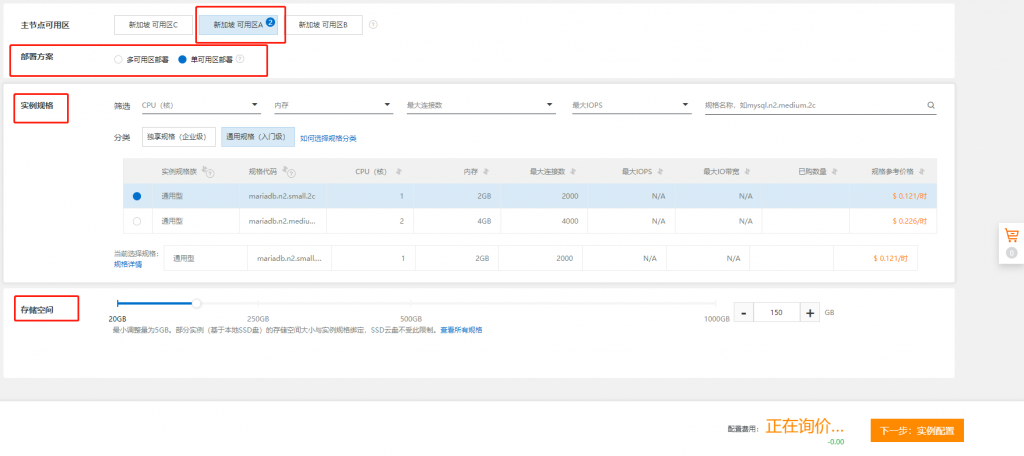
Task: Sort table by 最大IO带宽 column
Action: point(747,172)
